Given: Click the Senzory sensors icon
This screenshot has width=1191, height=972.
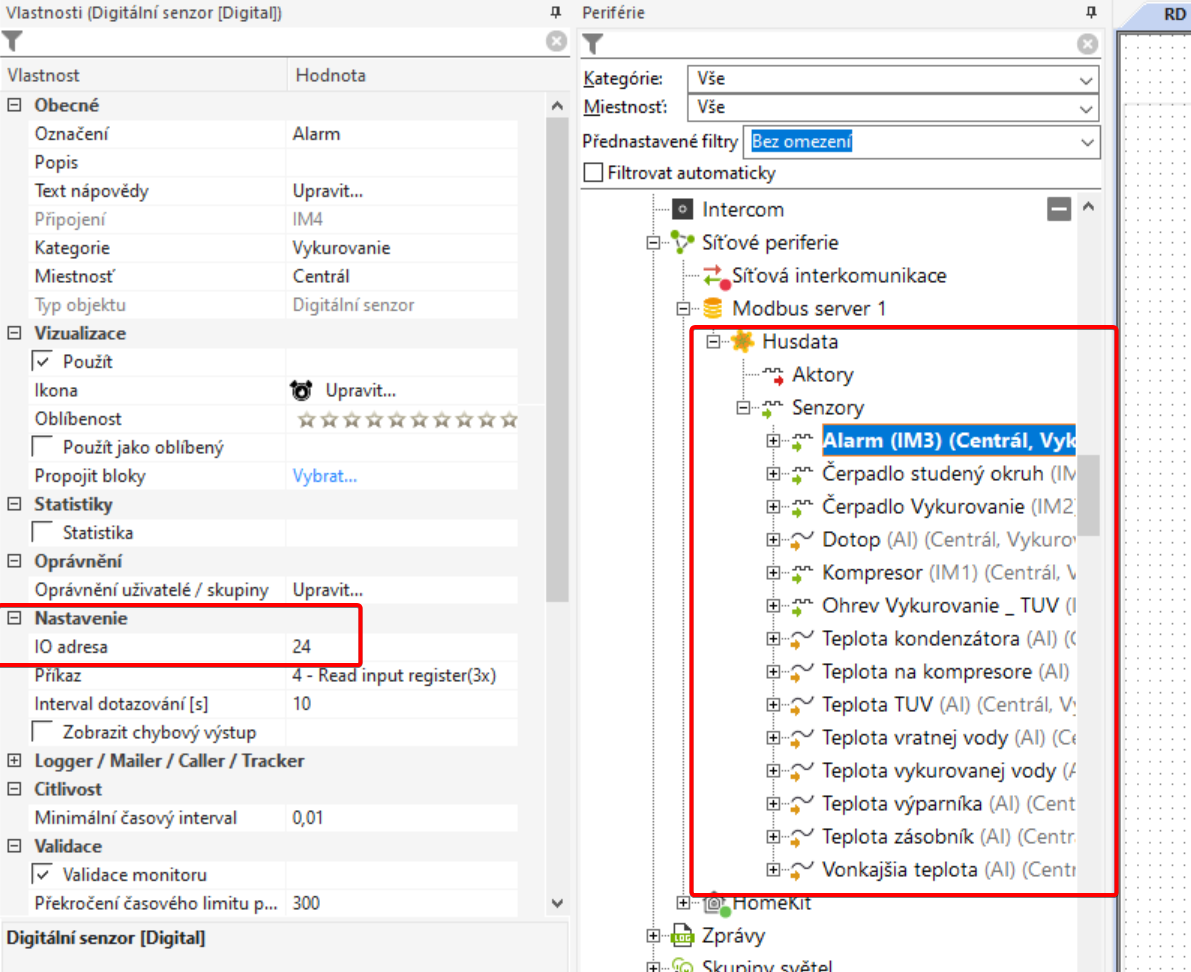Looking at the screenshot, I should [x=773, y=408].
